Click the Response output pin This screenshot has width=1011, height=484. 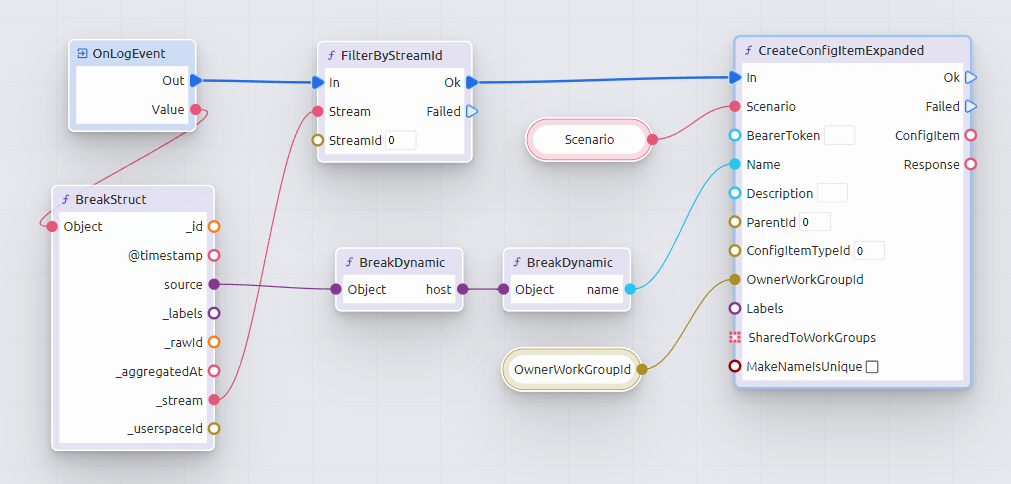[x=970, y=165]
